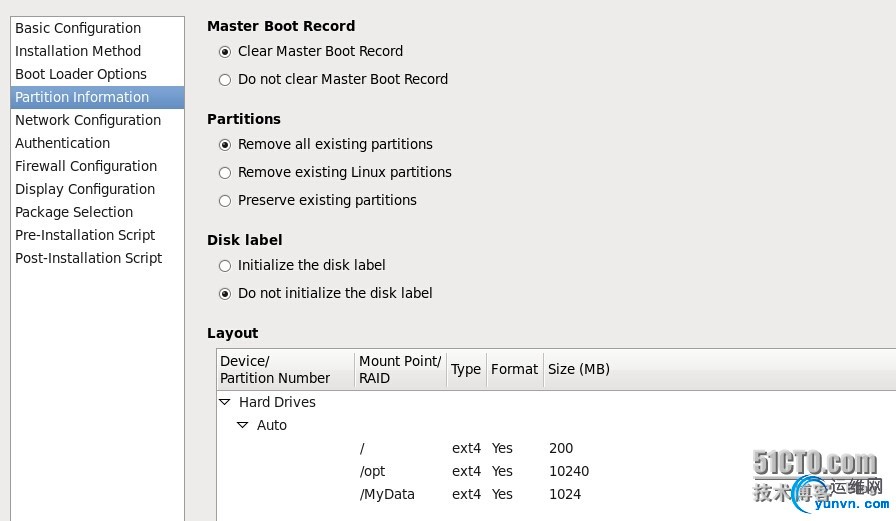Open Basic Configuration section

[78, 28]
